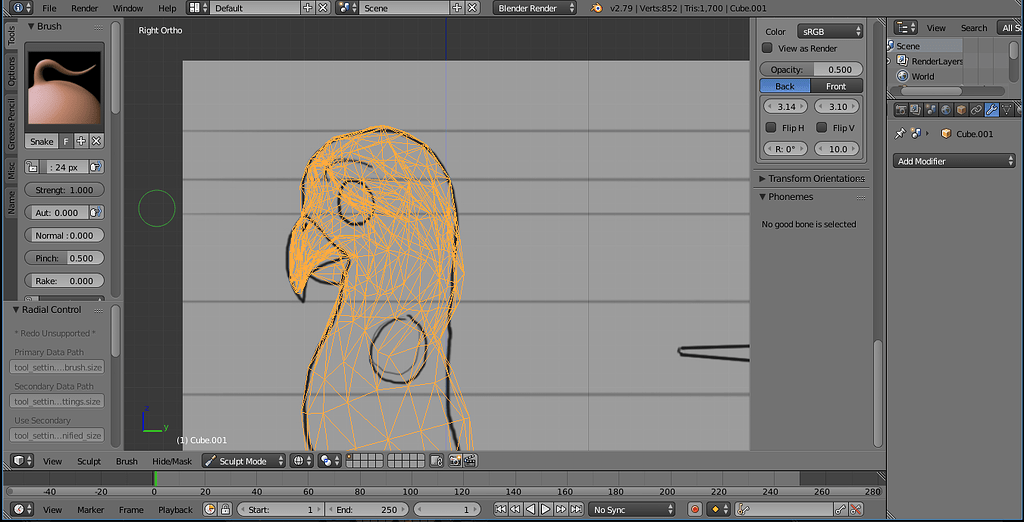Open viewport shading mode selector

pyautogui.click(x=302, y=461)
